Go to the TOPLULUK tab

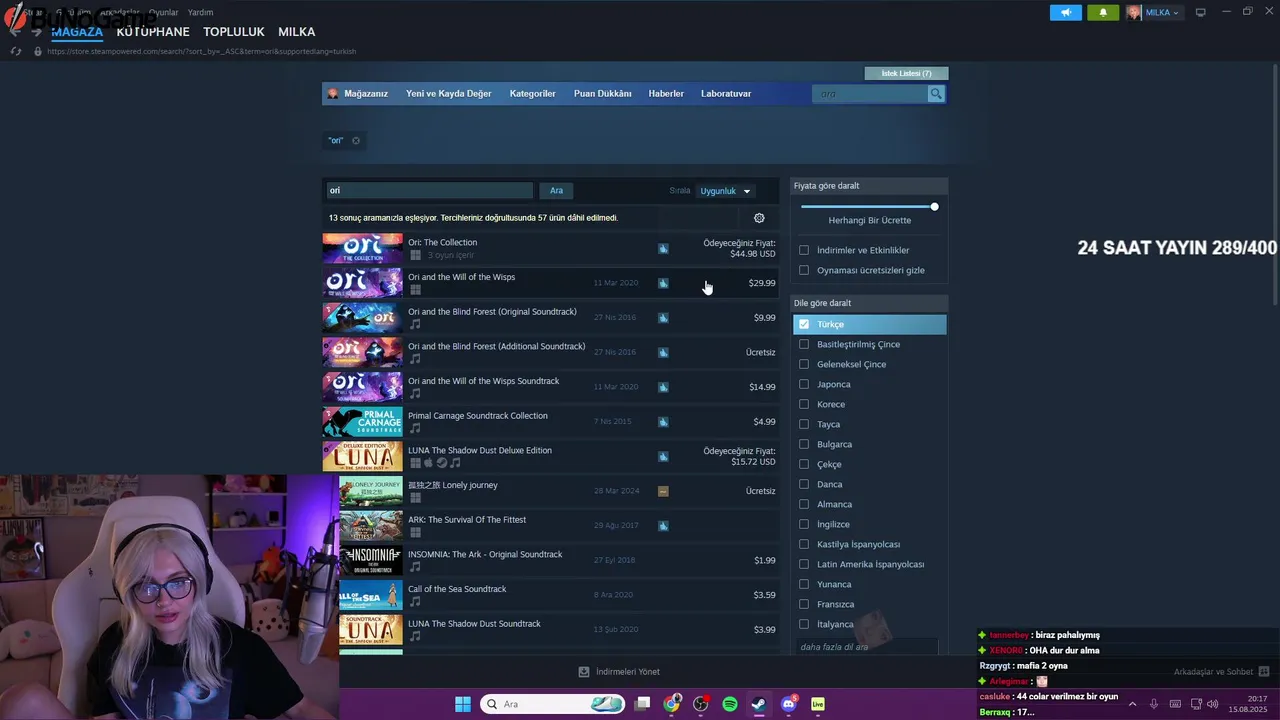click(234, 32)
